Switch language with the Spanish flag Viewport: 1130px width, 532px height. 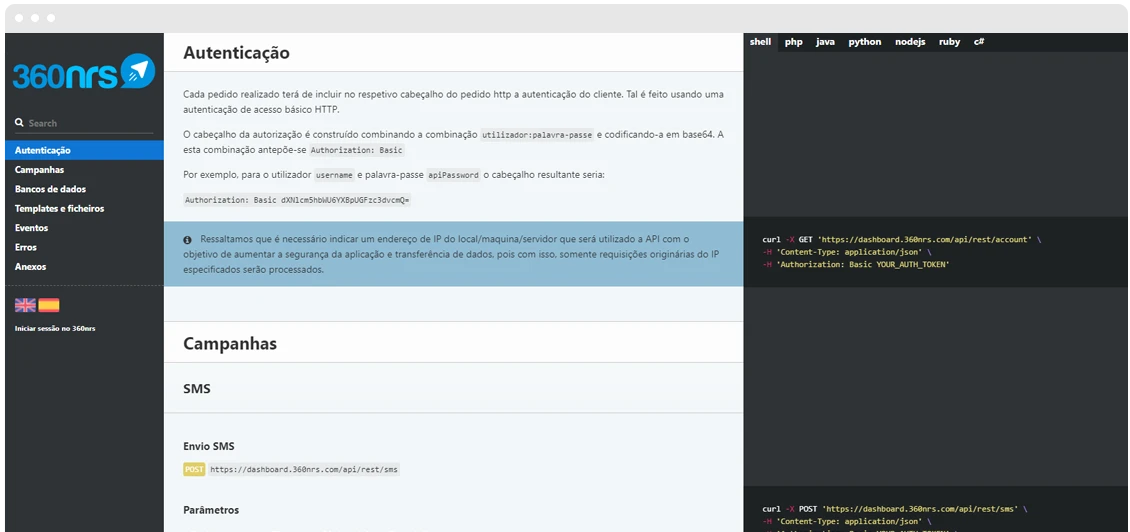[49, 305]
